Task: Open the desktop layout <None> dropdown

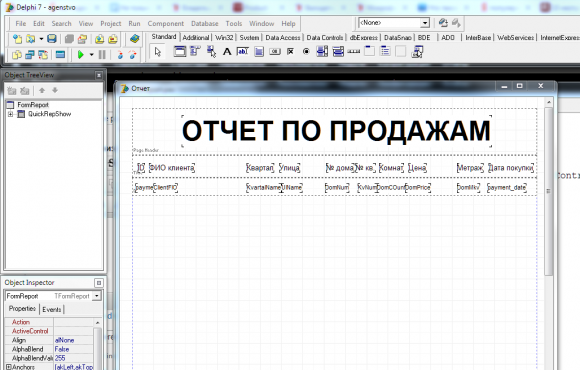Action: 425,23
